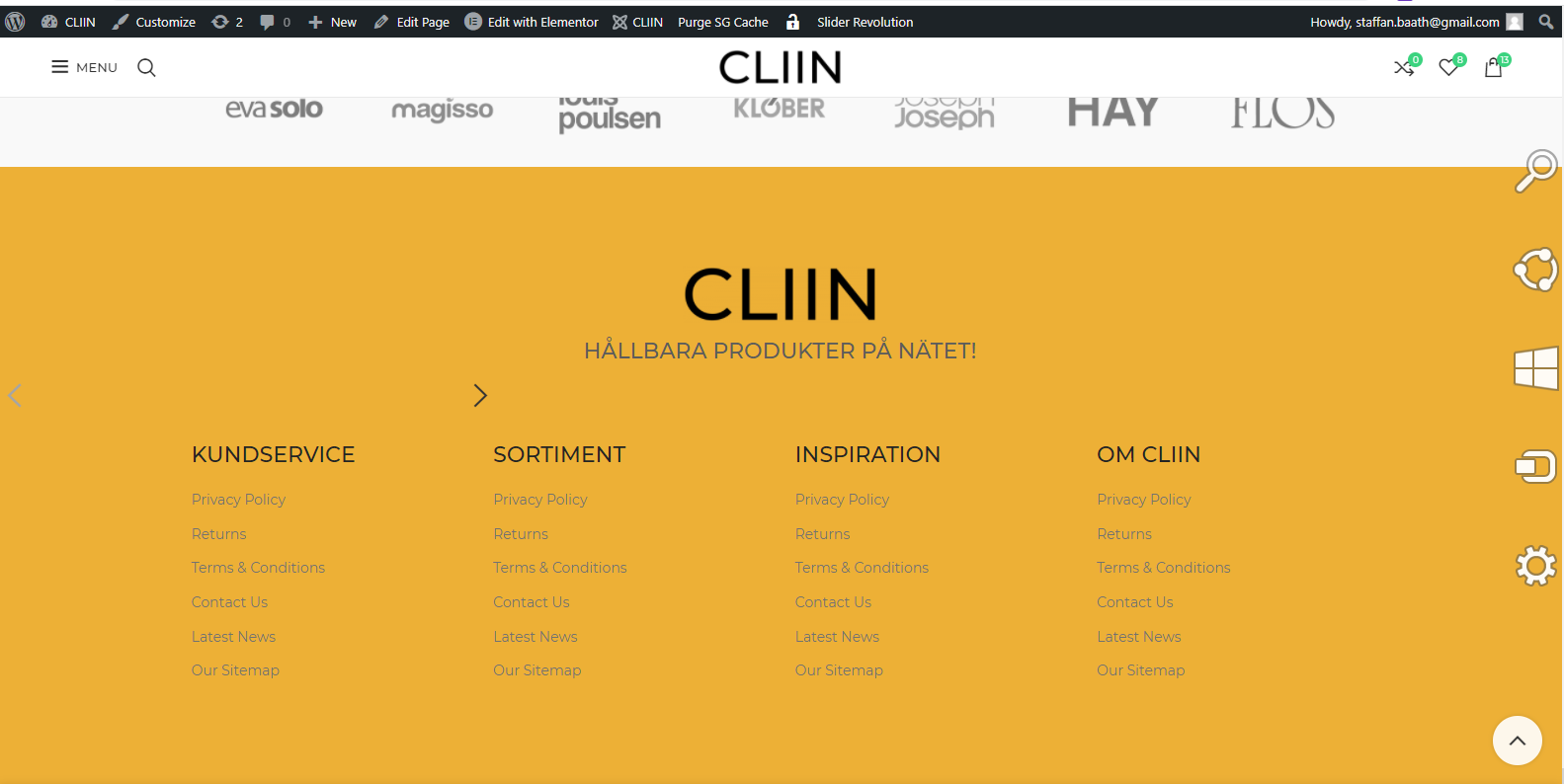Open Terms & Conditions under INSPIRATION

click(x=862, y=568)
